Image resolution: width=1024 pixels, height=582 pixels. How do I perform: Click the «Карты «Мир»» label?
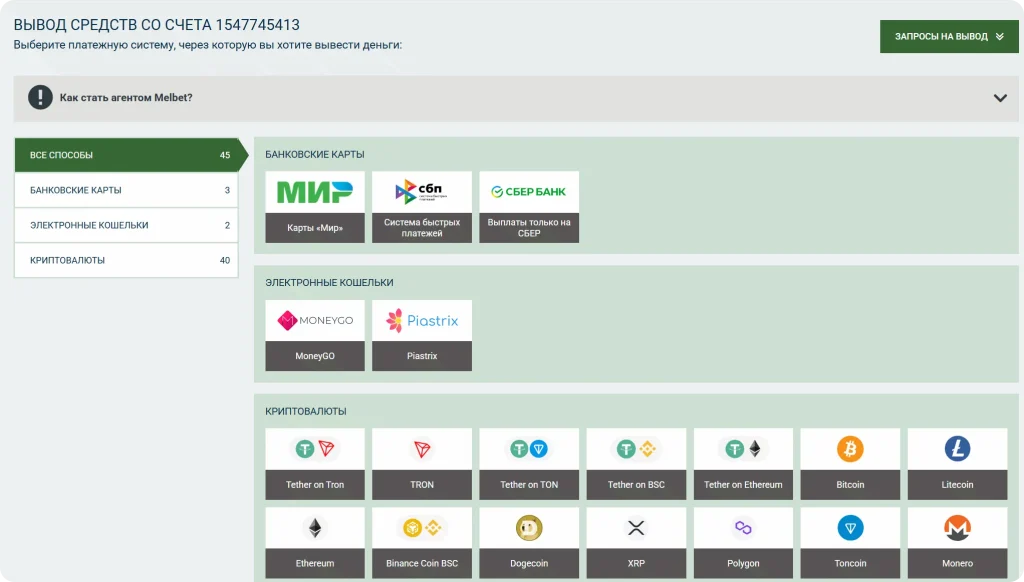(315, 228)
